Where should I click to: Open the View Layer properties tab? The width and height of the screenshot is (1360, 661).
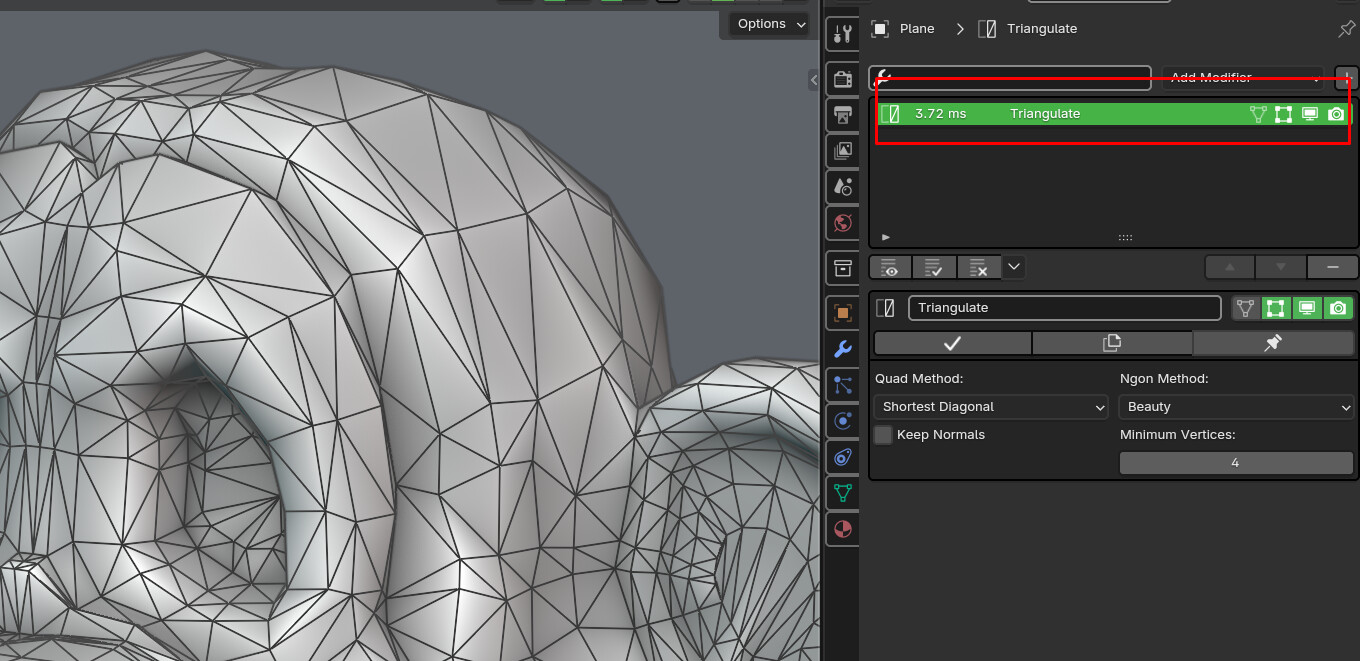843,151
